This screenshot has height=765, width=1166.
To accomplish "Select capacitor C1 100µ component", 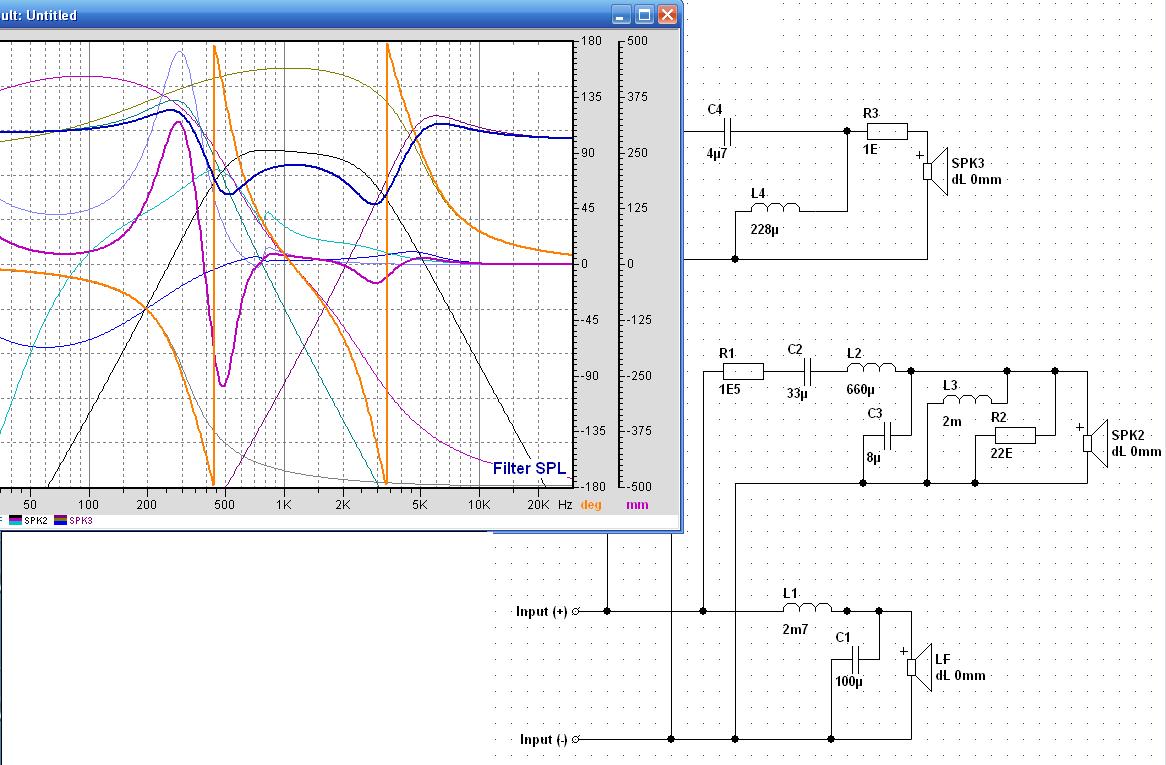I will point(854,659).
